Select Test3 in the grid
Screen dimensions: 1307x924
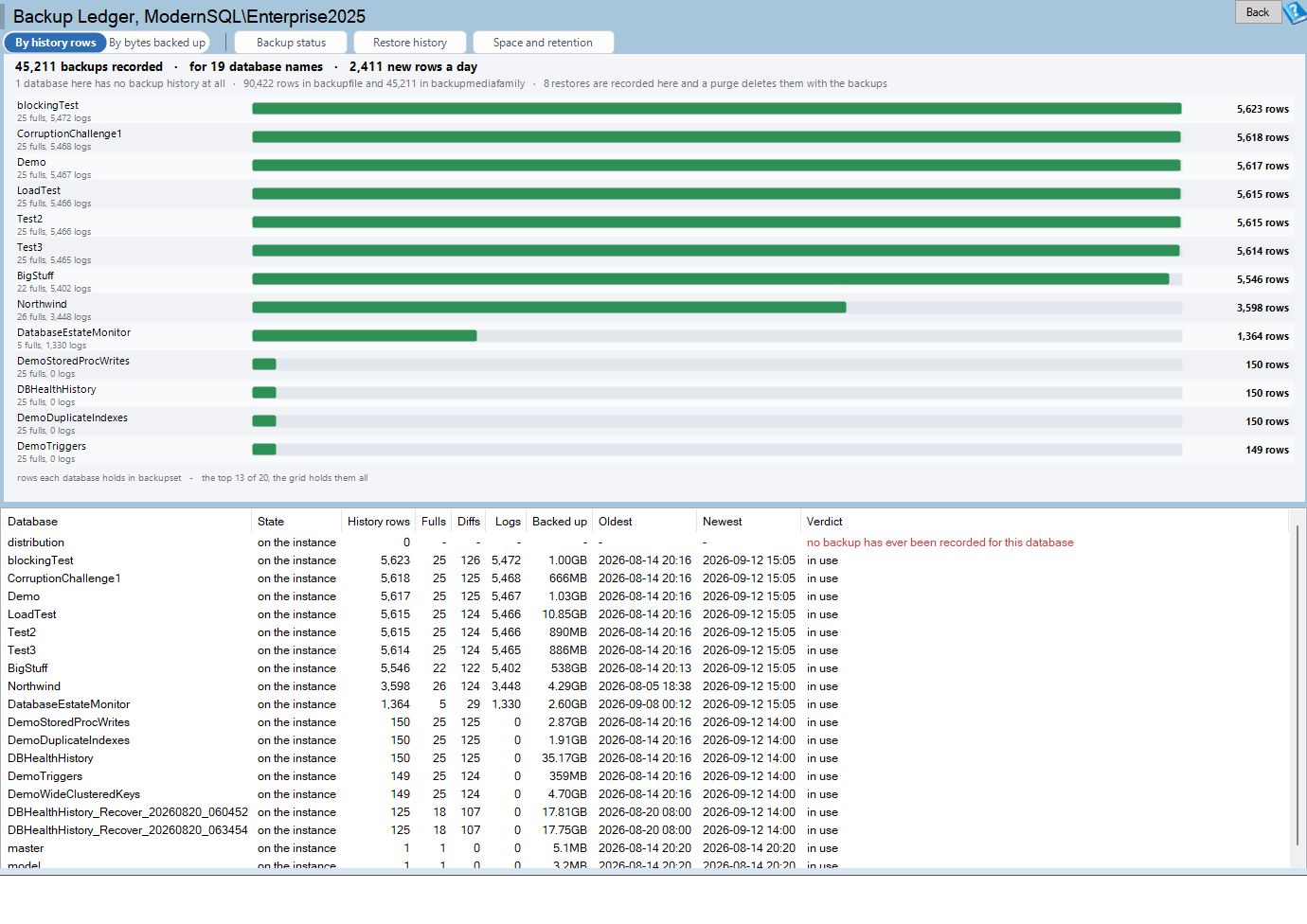(644, 650)
